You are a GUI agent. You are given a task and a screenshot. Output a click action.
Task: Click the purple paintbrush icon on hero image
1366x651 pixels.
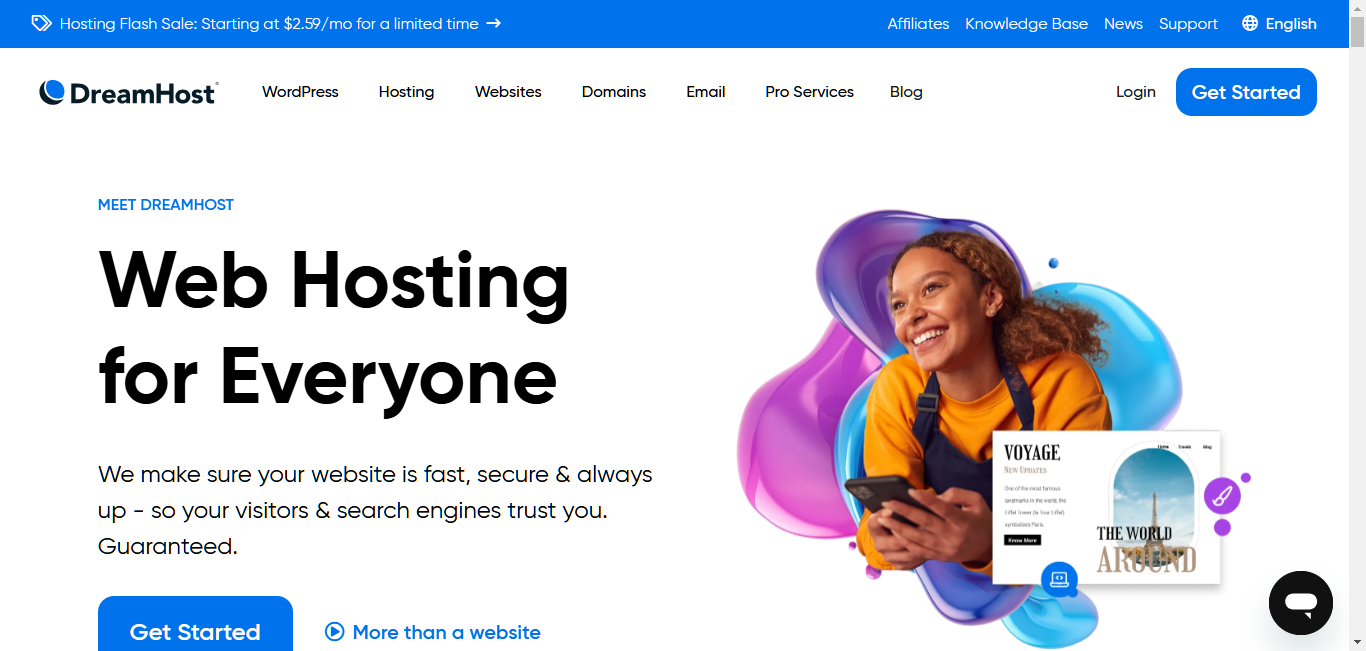click(1221, 495)
